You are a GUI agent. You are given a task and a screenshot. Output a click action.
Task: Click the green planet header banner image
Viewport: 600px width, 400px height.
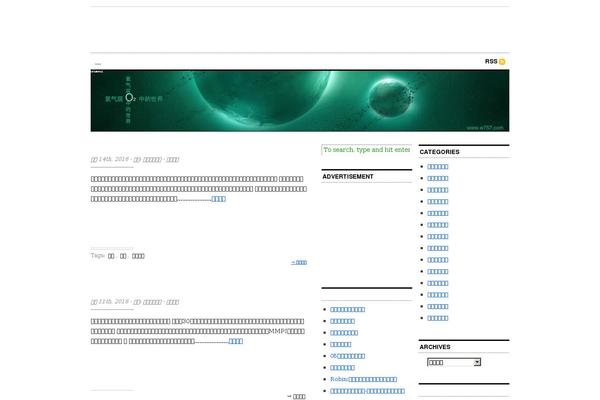tap(300, 101)
